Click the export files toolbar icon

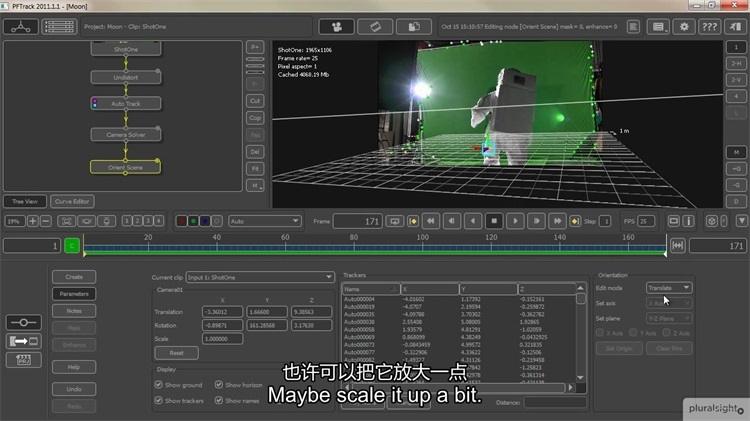click(x=414, y=27)
